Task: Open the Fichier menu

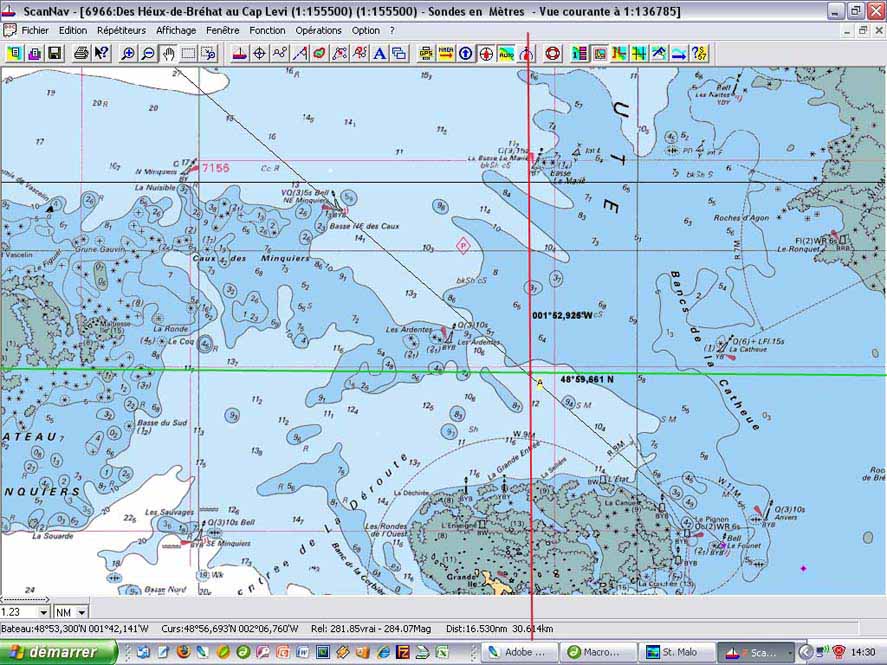Action: [35, 31]
